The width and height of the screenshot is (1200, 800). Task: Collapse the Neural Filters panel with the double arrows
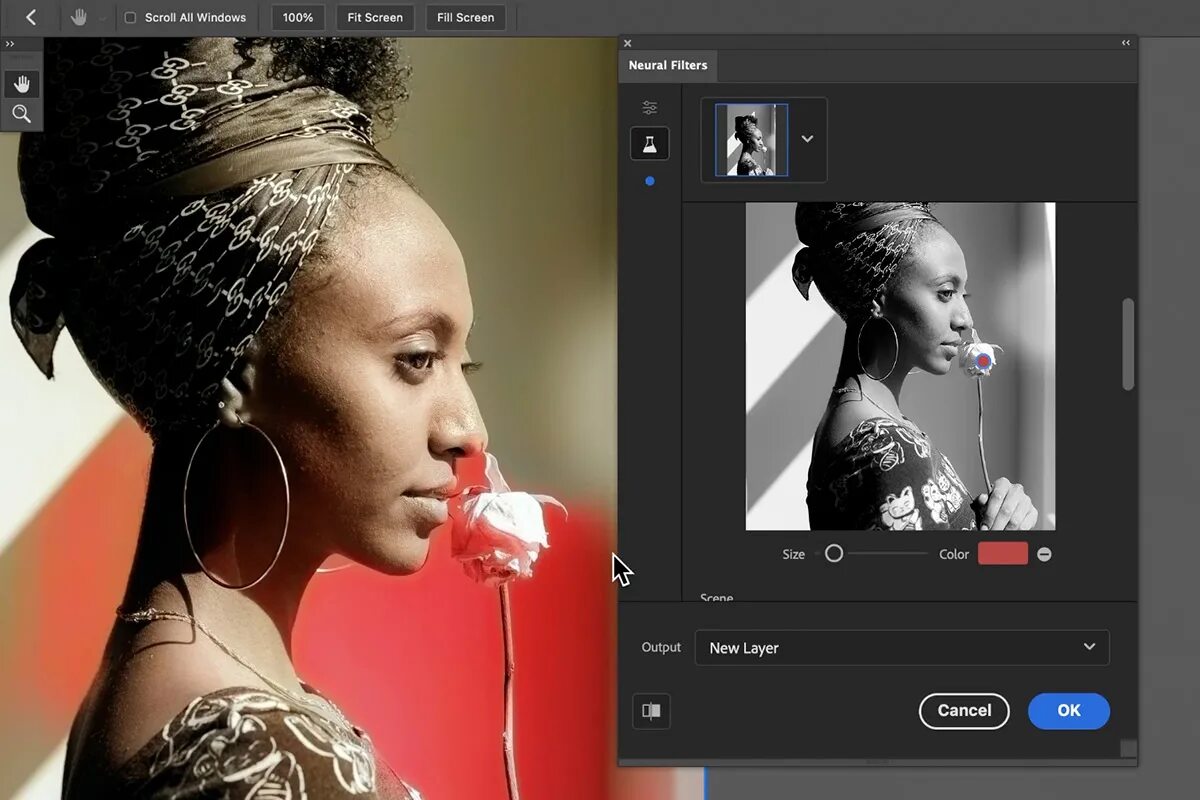[x=1126, y=43]
